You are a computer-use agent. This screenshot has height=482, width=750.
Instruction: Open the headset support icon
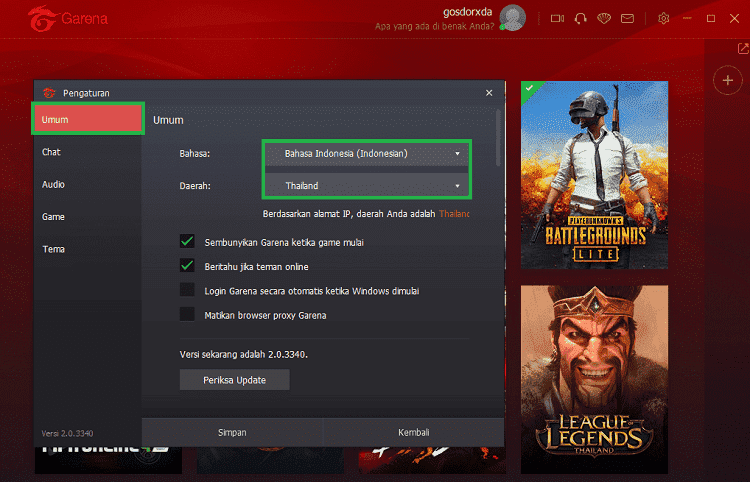click(581, 19)
